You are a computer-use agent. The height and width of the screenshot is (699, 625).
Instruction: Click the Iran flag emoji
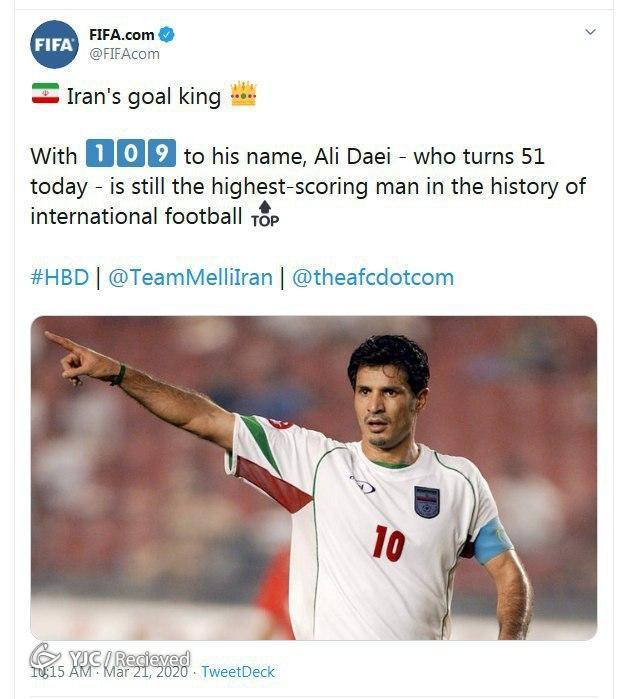tap(44, 95)
